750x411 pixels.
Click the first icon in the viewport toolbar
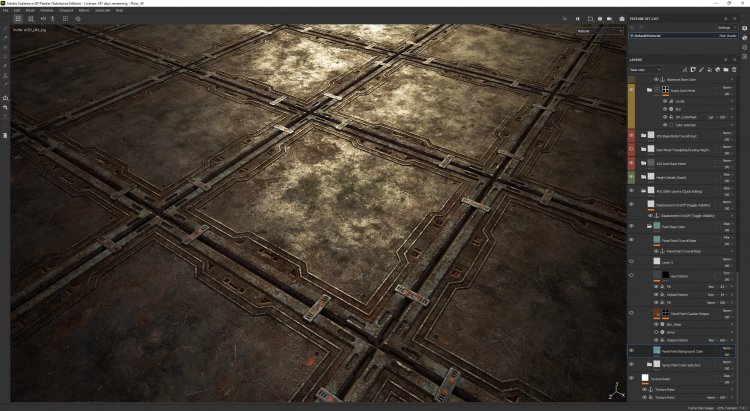click(18, 19)
